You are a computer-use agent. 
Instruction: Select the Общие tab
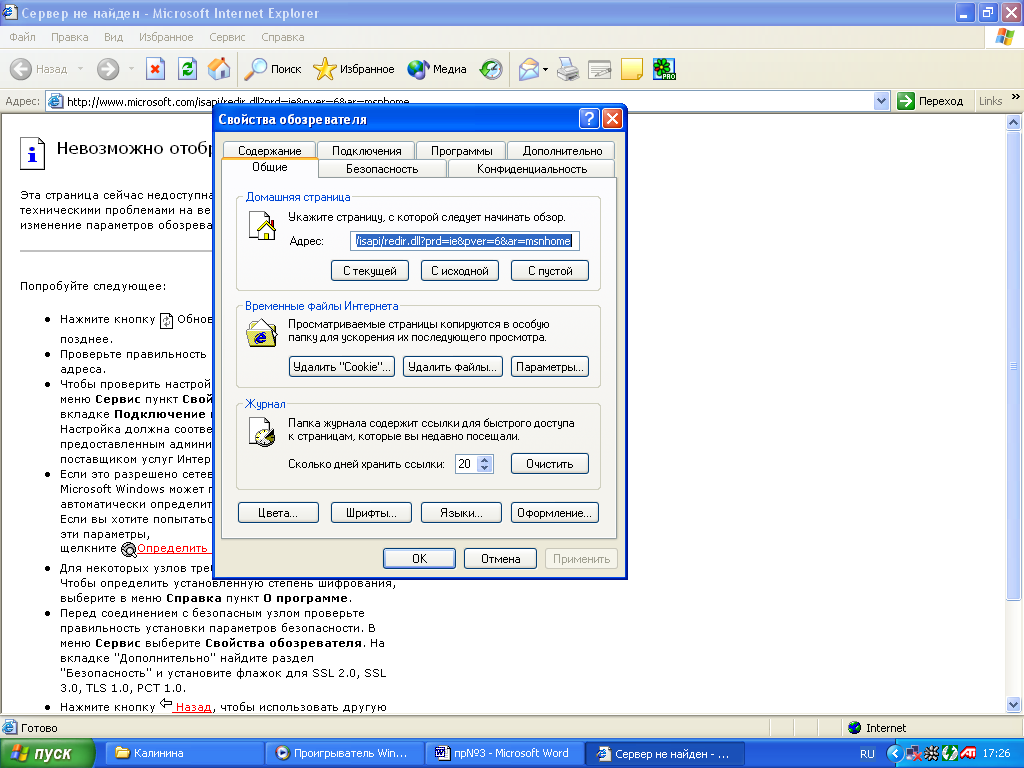(270, 168)
